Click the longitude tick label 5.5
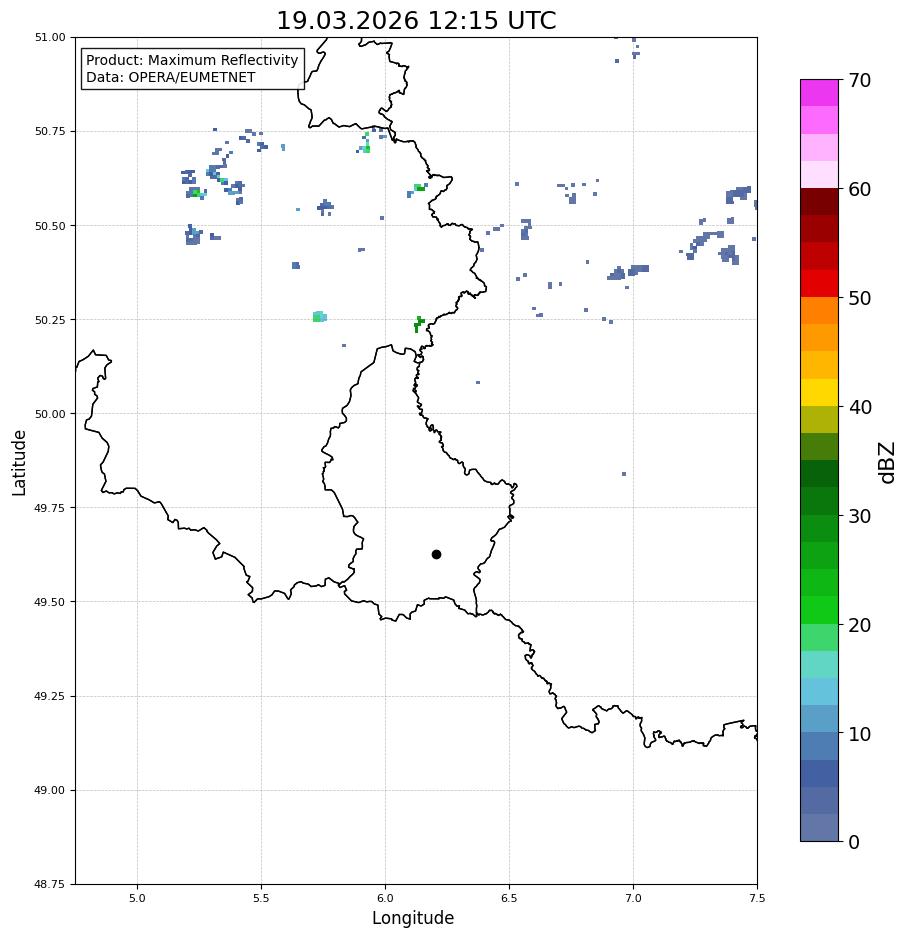 [x=261, y=898]
